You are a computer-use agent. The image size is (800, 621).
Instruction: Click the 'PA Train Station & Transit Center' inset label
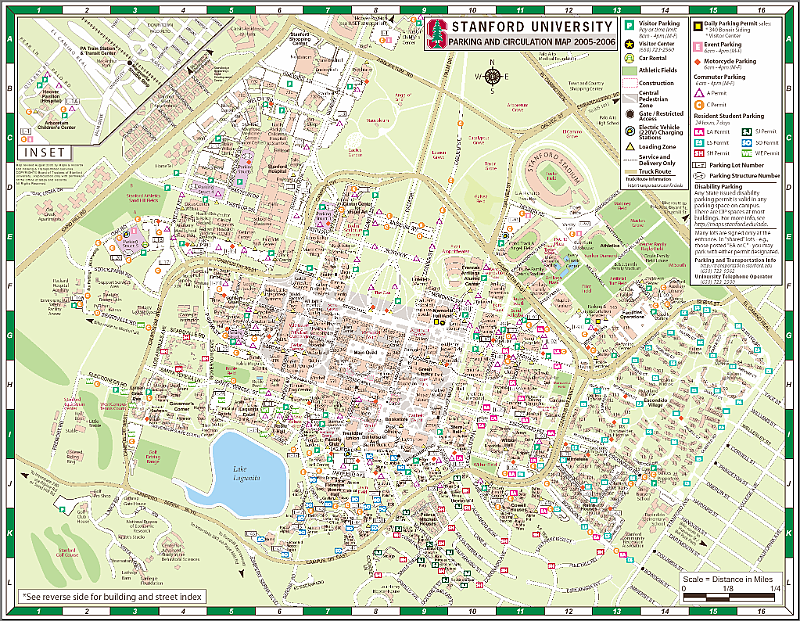pos(98,51)
